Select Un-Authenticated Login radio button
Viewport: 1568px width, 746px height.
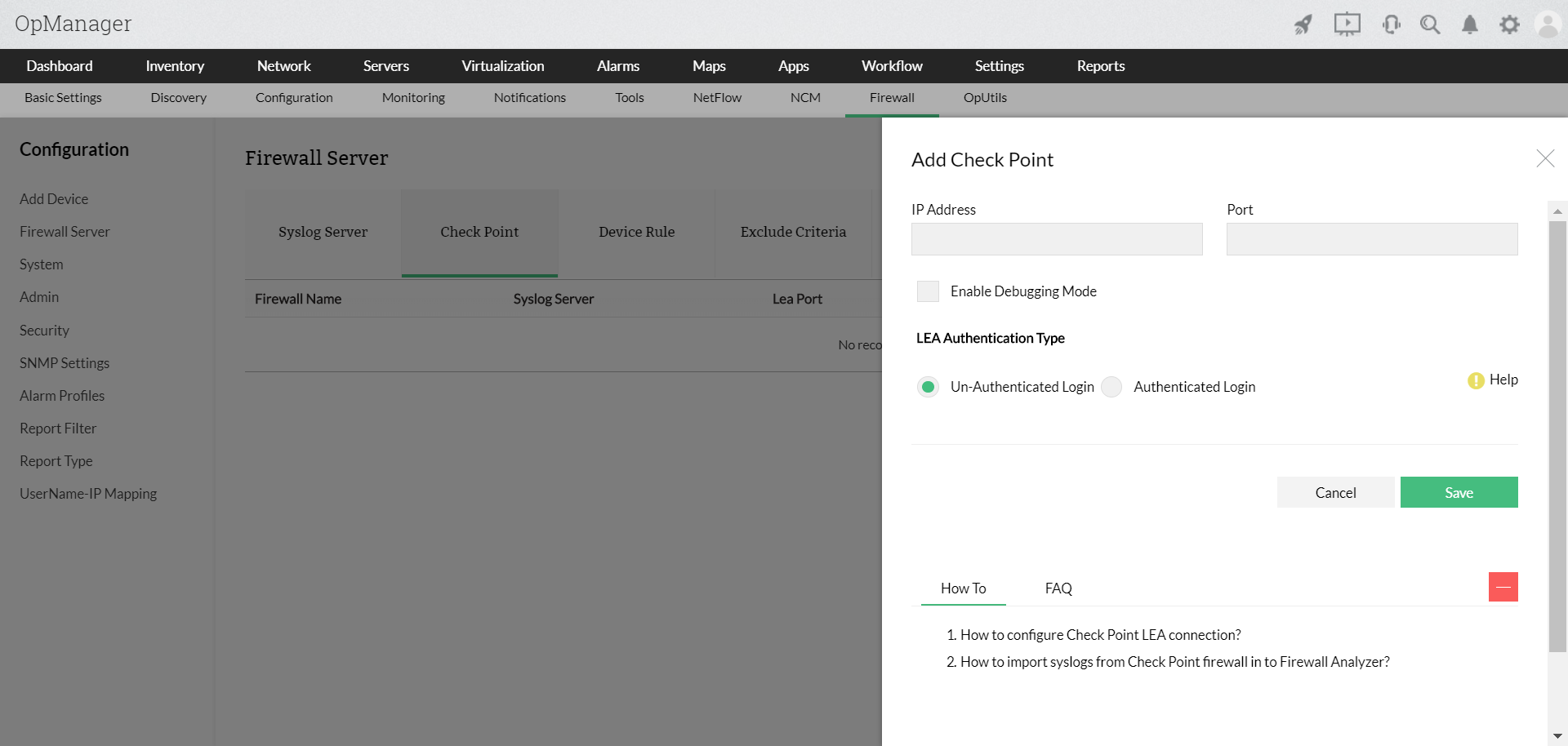(928, 387)
